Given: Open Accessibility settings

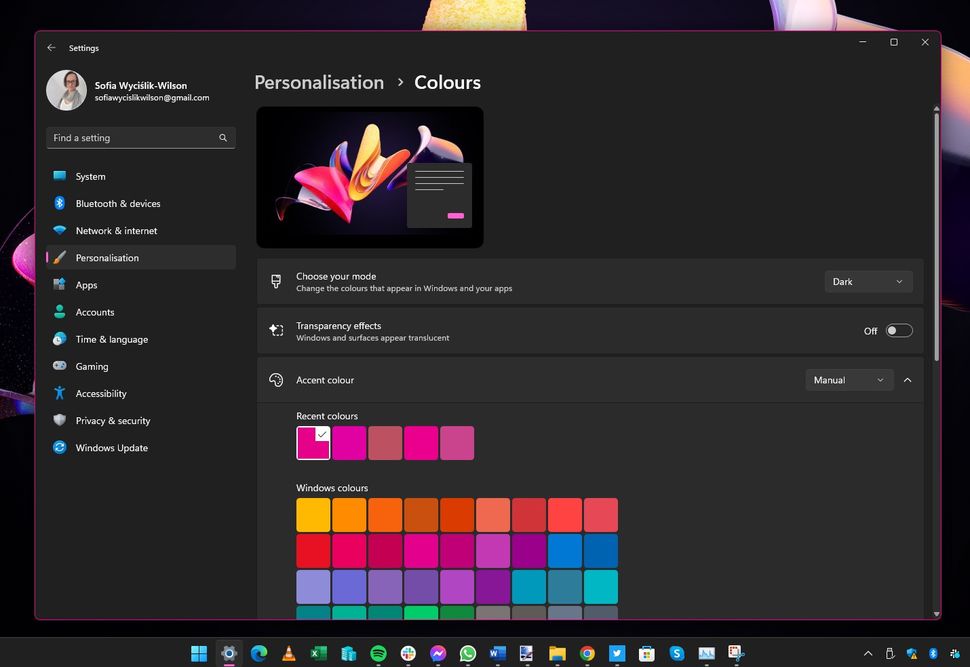Looking at the screenshot, I should point(100,393).
